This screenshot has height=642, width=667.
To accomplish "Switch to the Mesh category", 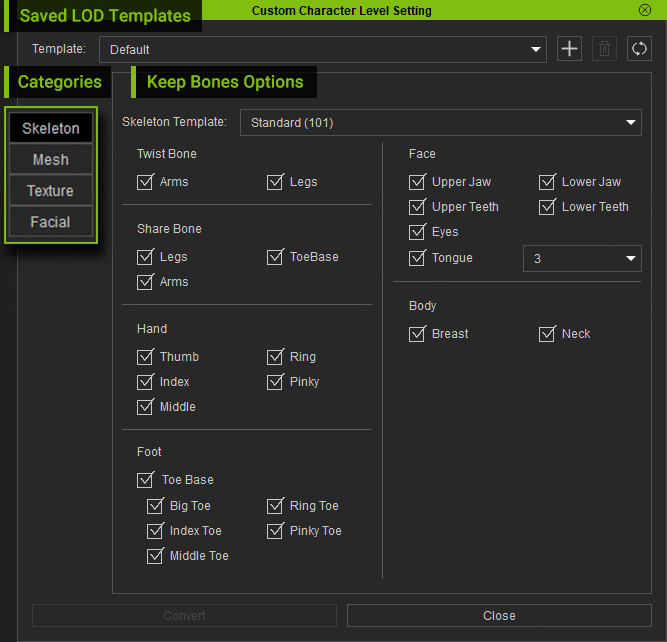I will tap(51, 160).
